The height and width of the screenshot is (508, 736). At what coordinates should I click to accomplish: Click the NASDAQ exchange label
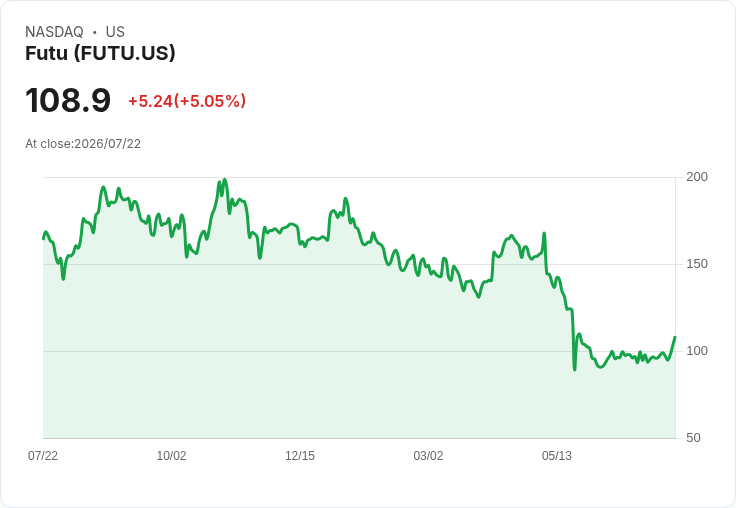point(54,32)
